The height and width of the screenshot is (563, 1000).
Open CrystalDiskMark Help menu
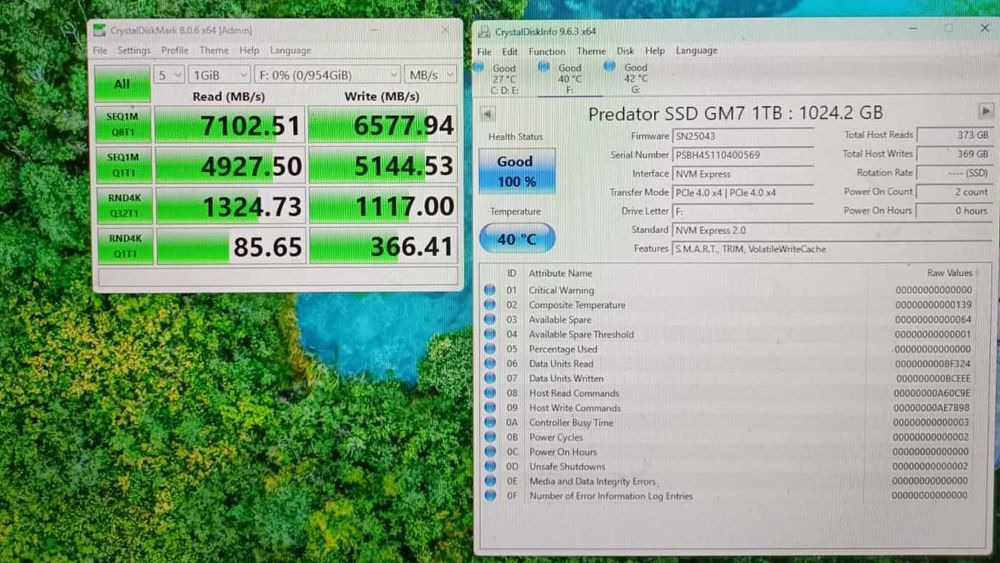click(x=249, y=50)
